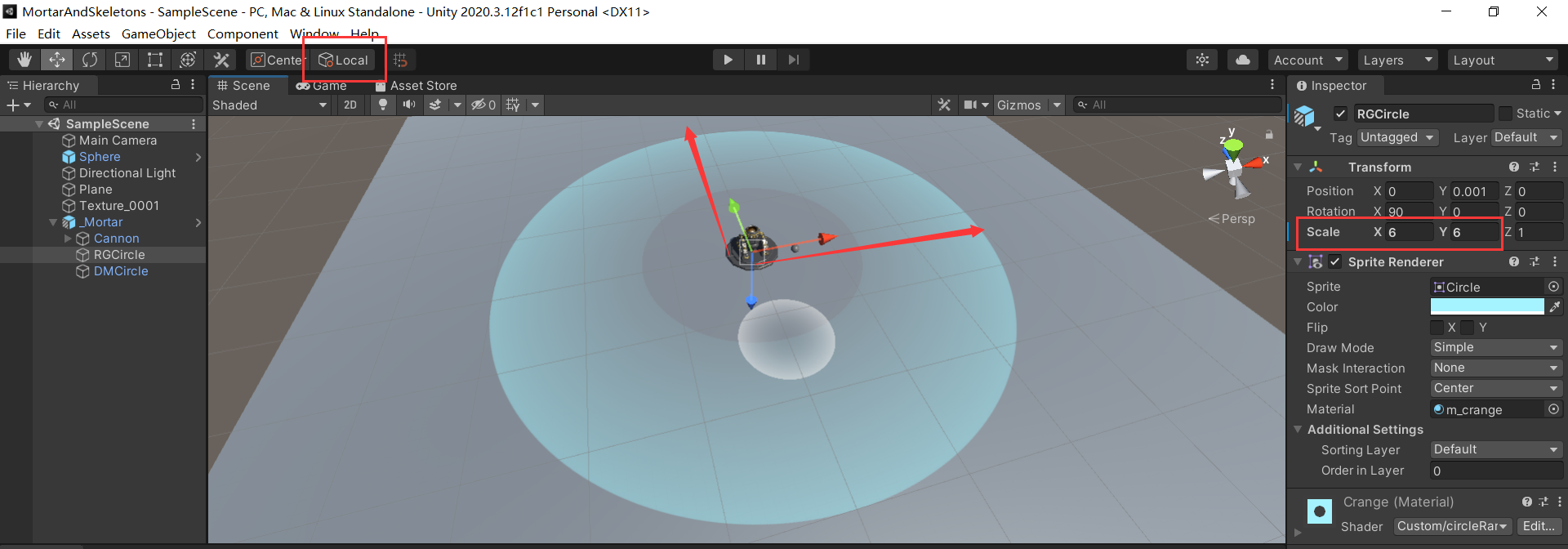The image size is (1568, 549).
Task: Toggle scene audio icon
Action: (409, 105)
